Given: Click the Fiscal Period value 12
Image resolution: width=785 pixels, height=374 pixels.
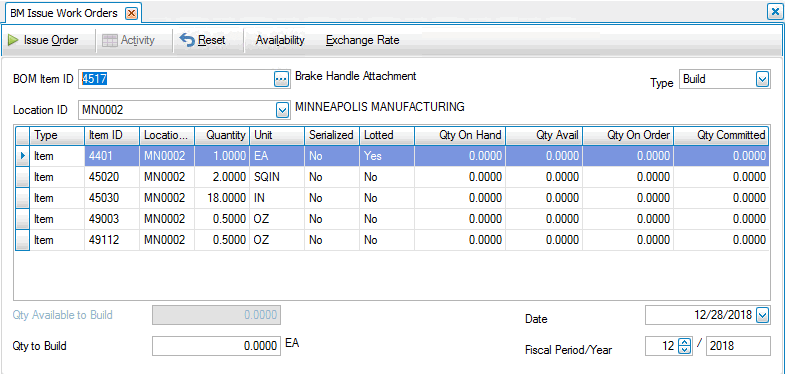Looking at the screenshot, I should coord(661,346).
